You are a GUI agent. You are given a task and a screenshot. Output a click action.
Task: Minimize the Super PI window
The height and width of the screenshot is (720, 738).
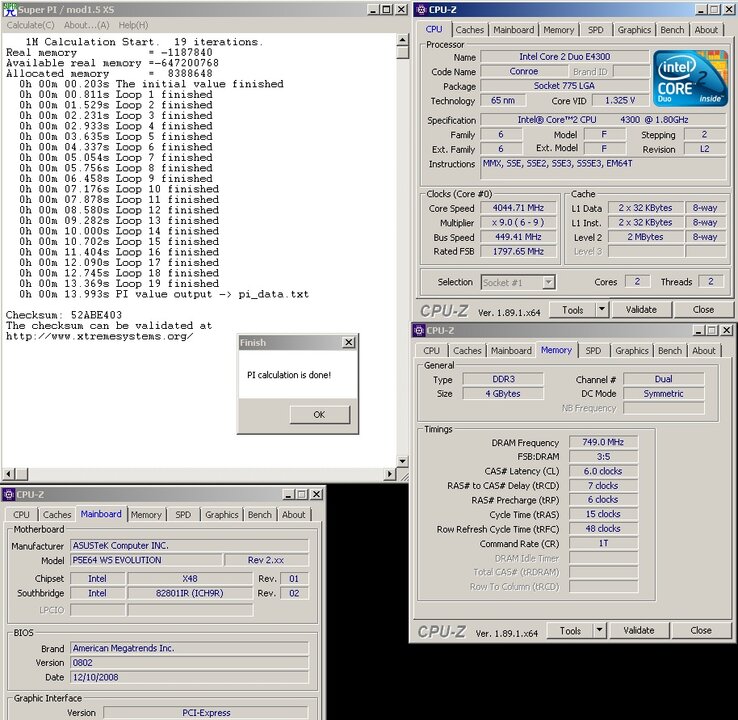click(373, 9)
